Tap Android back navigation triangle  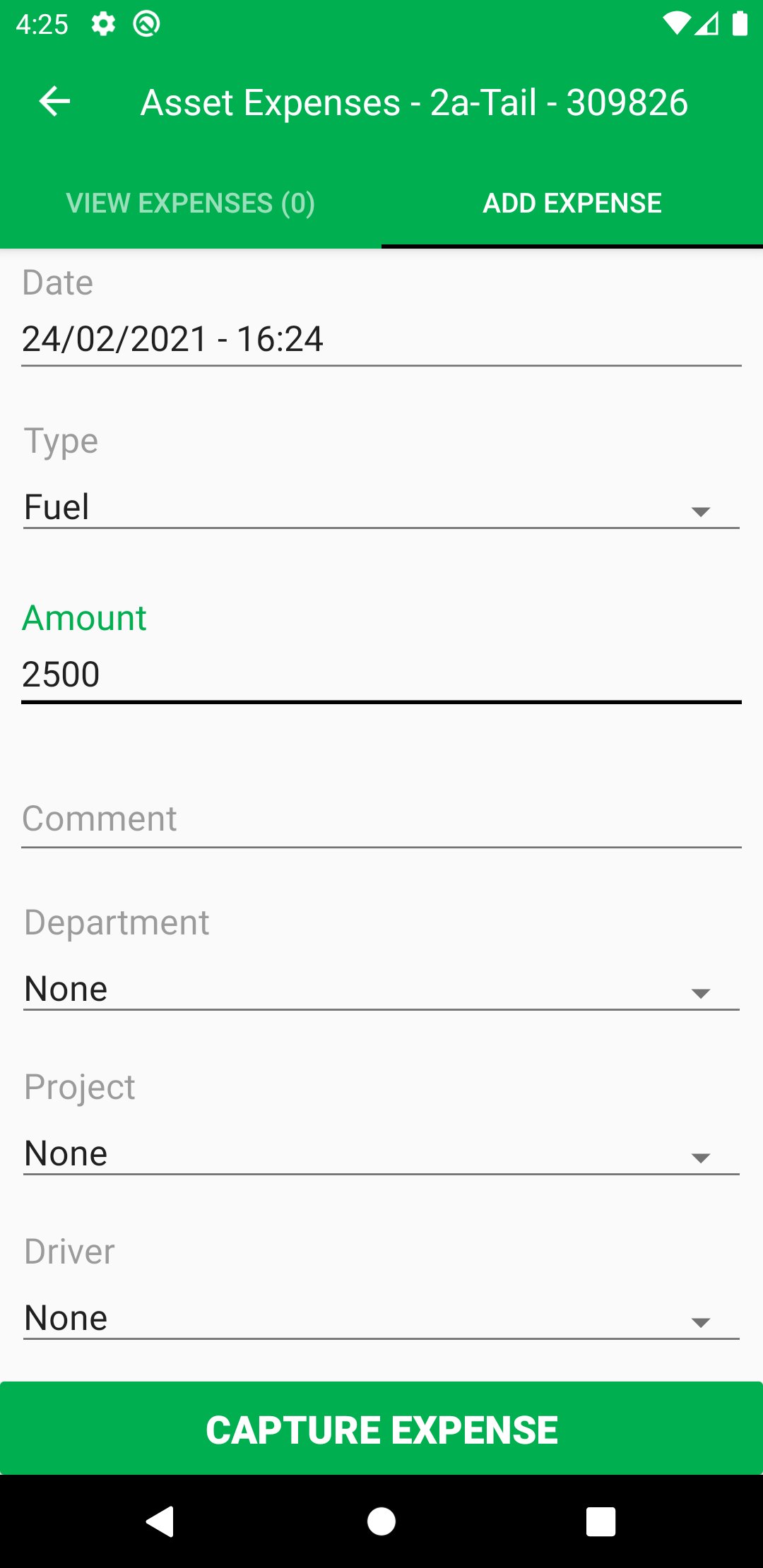click(160, 1521)
